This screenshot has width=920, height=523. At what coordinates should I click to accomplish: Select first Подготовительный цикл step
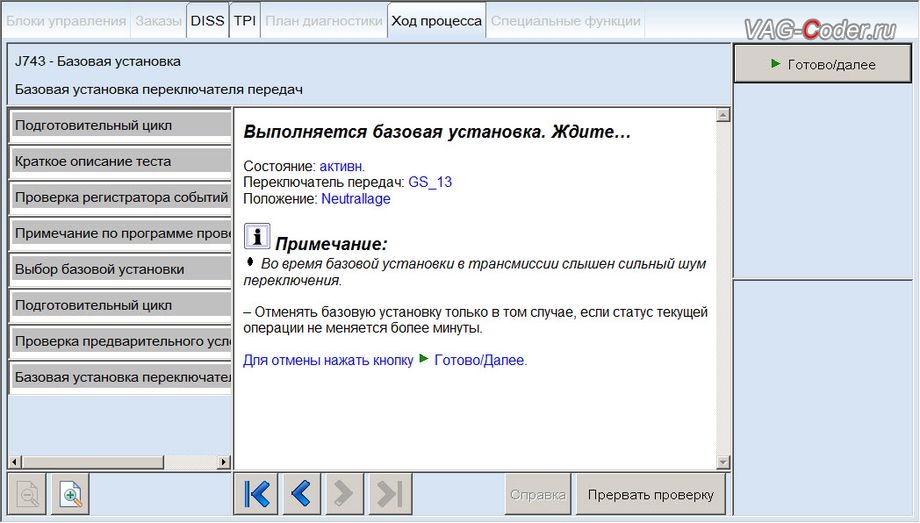click(x=120, y=126)
